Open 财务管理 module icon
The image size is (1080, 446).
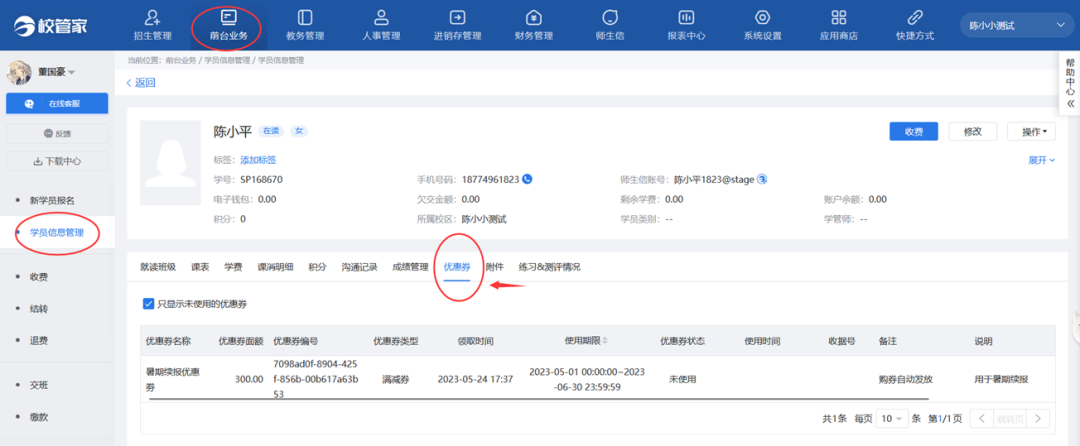point(533,18)
